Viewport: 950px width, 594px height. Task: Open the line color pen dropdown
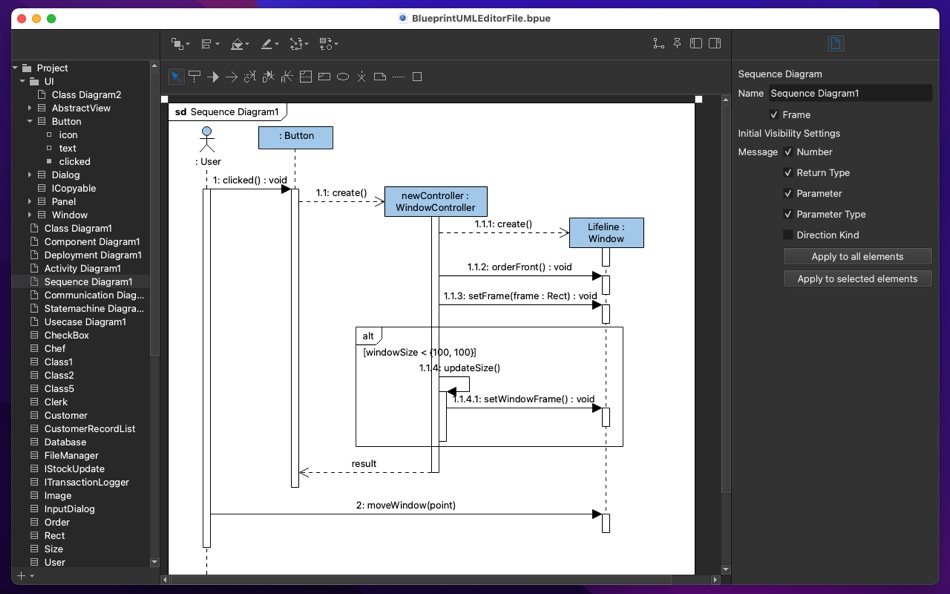(270, 44)
